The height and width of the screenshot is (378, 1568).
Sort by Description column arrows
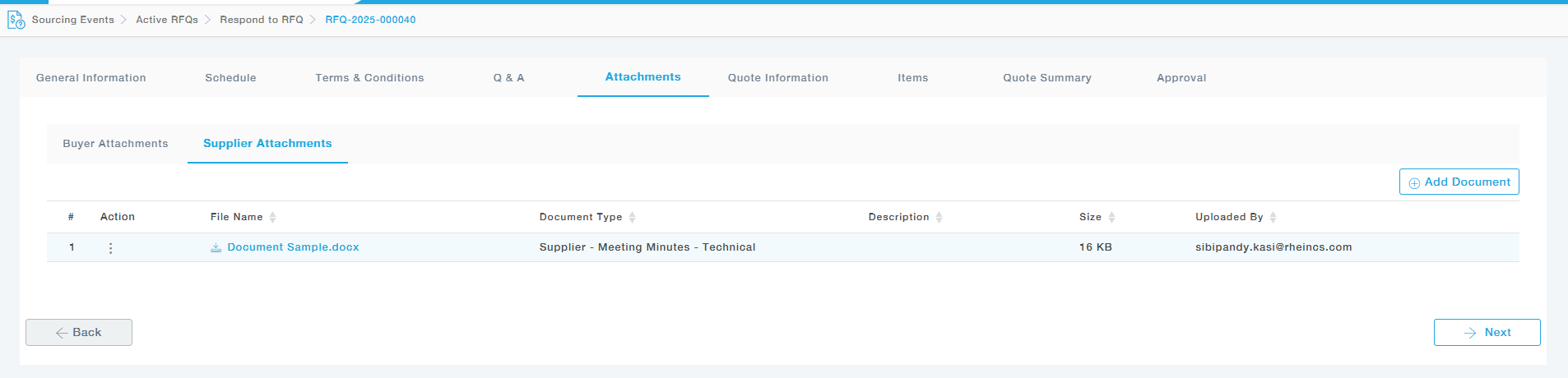click(939, 218)
